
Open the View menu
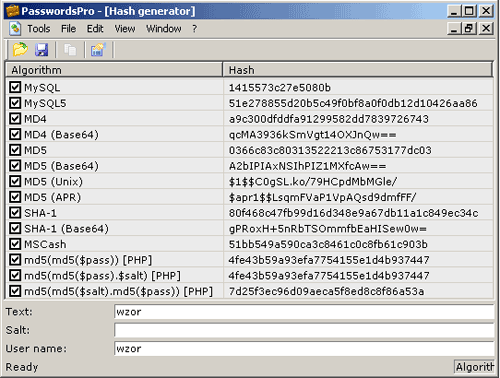click(125, 29)
